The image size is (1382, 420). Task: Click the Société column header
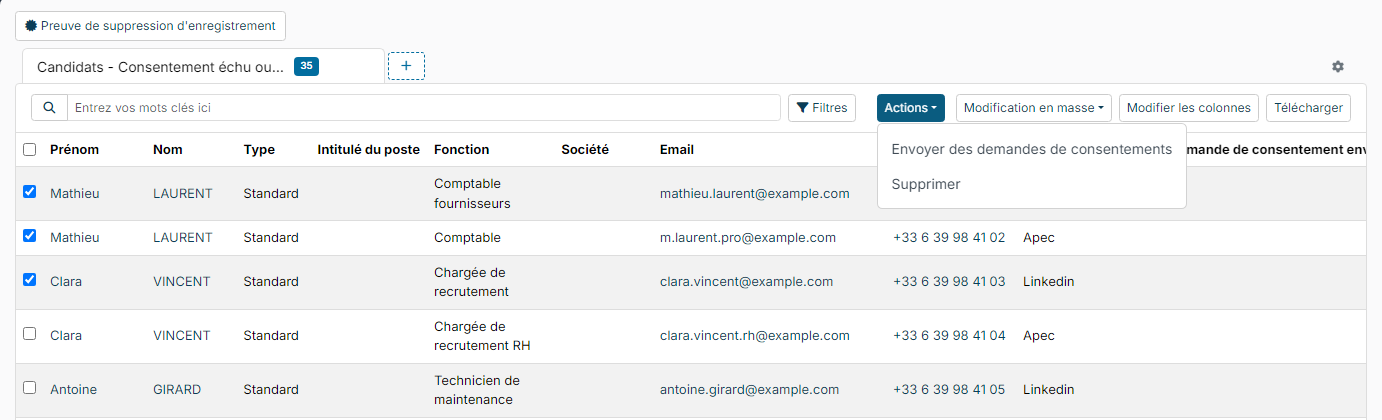tap(585, 150)
